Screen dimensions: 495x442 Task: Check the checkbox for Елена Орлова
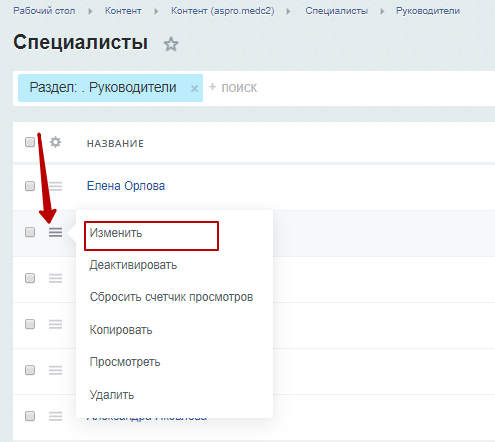30,186
